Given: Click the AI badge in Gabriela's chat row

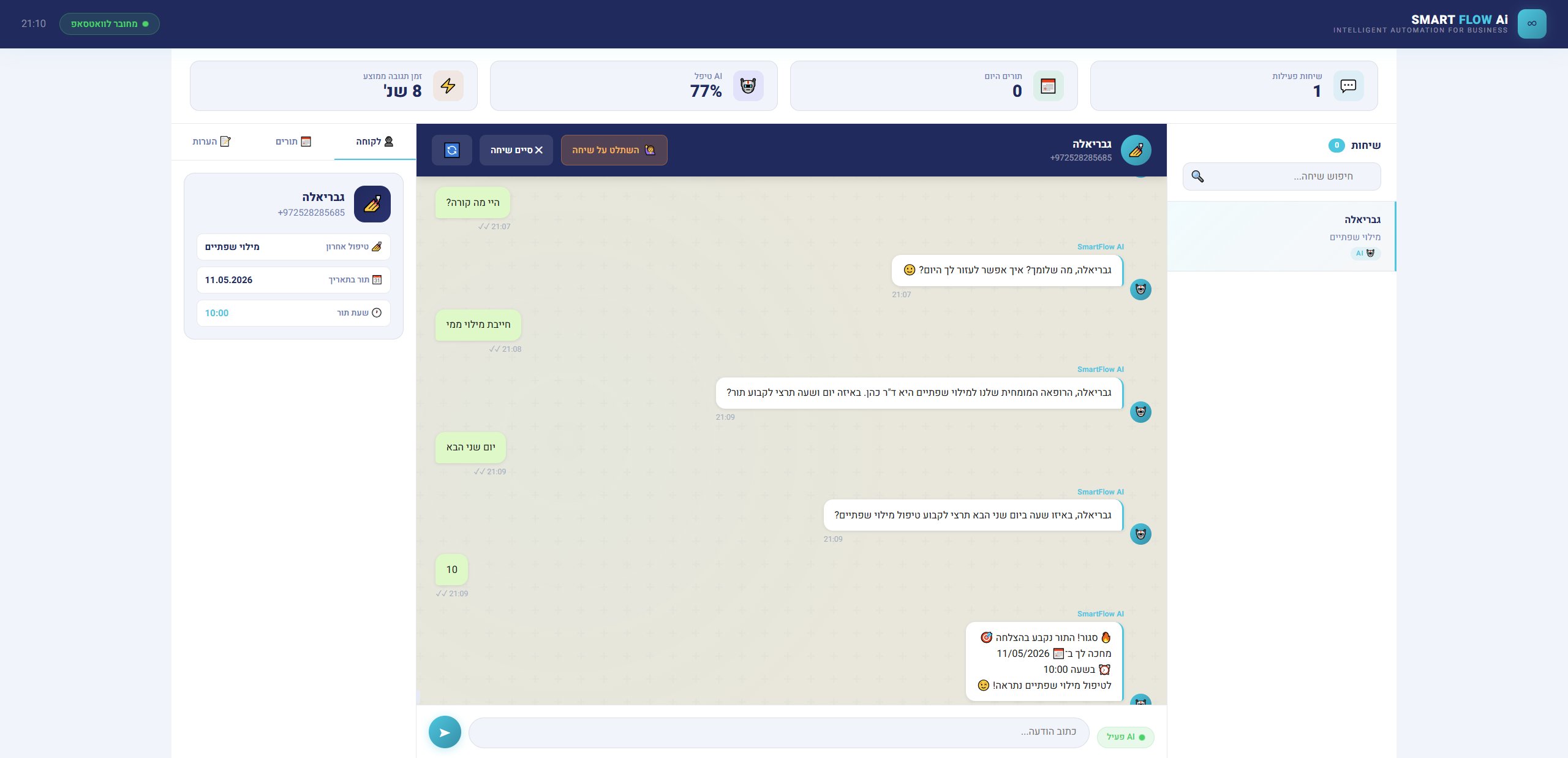Looking at the screenshot, I should coord(1365,253).
